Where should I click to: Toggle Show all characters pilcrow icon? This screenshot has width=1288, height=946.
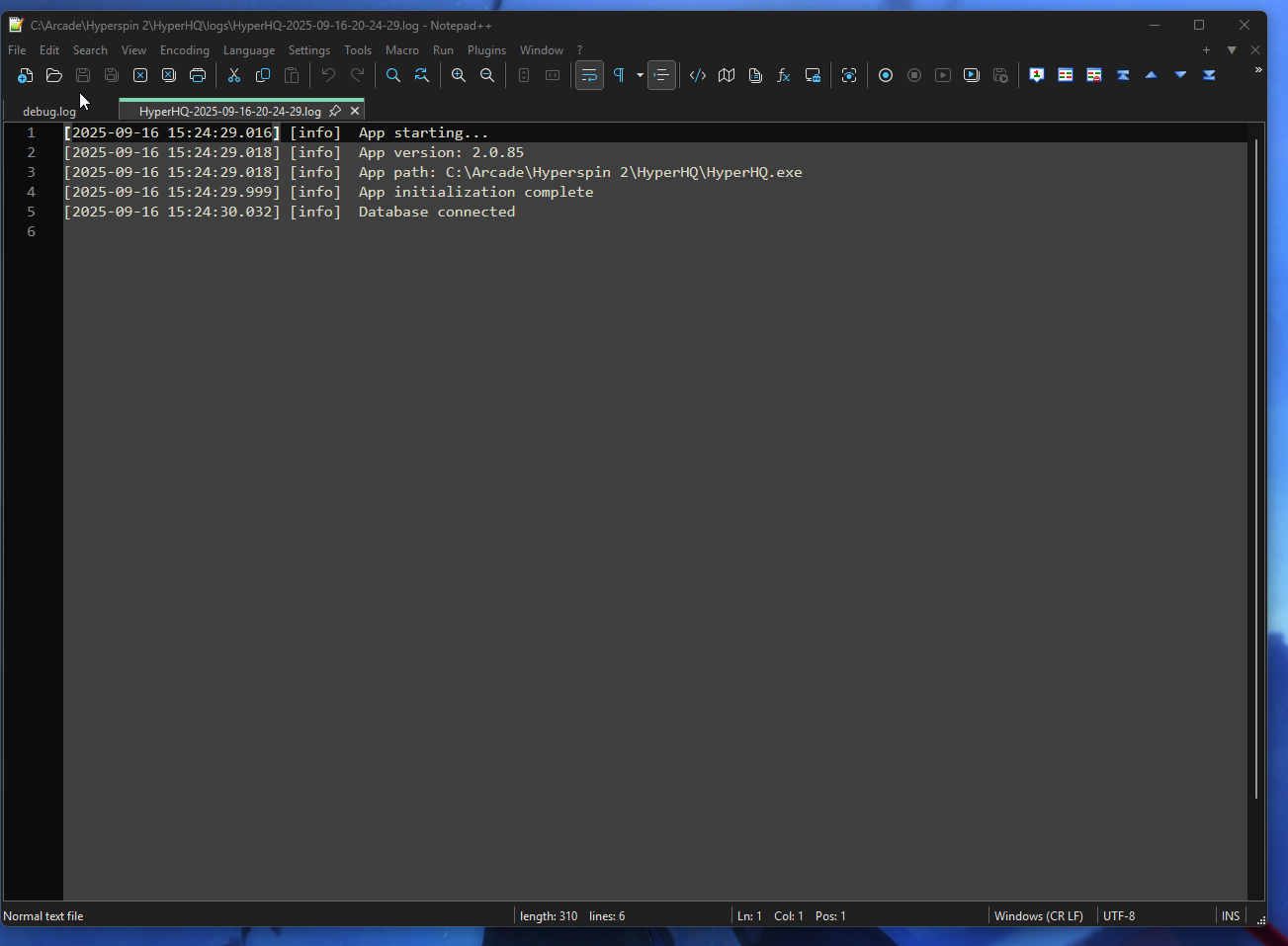coord(619,75)
